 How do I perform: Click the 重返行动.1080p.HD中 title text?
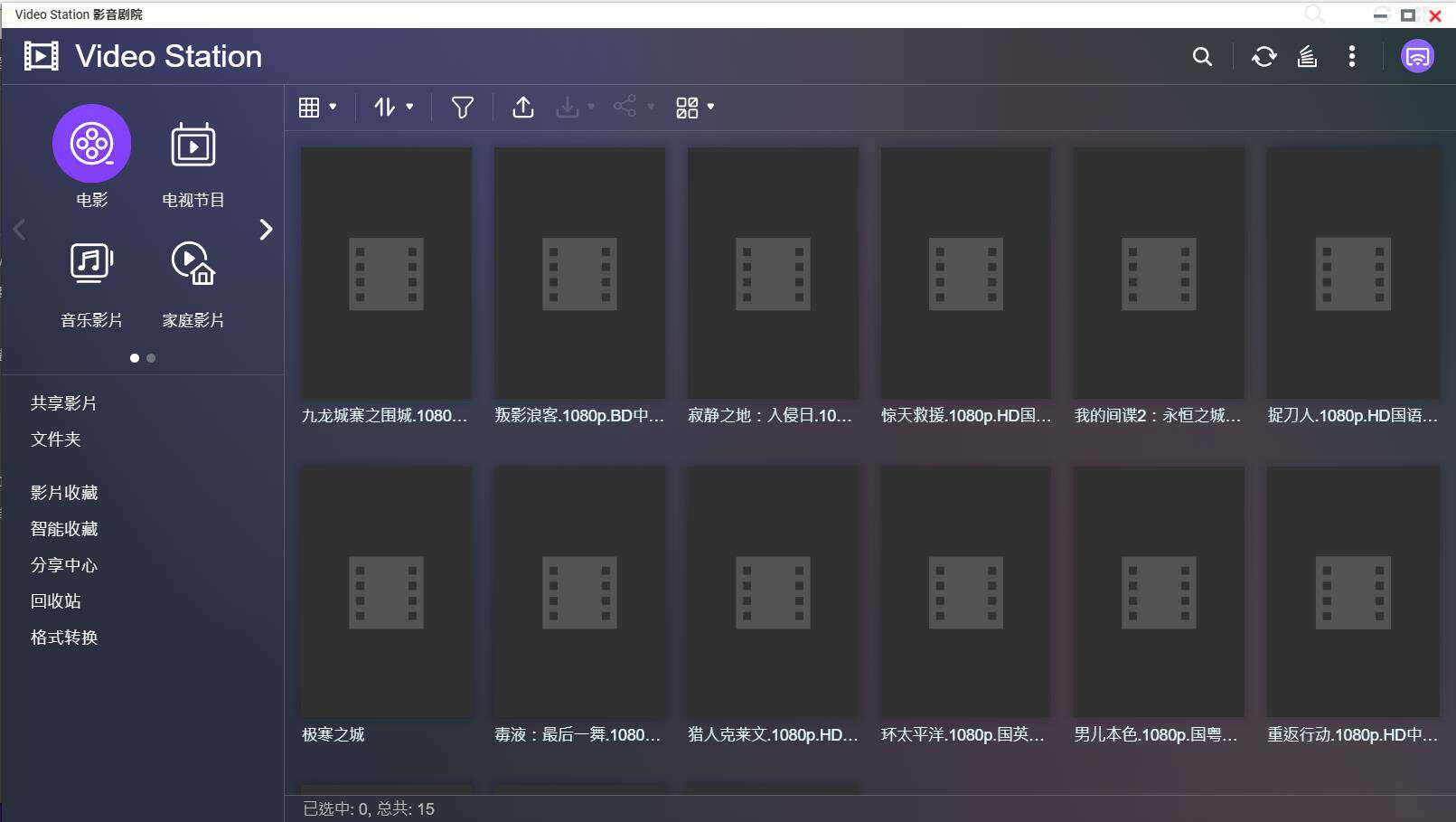[1353, 735]
